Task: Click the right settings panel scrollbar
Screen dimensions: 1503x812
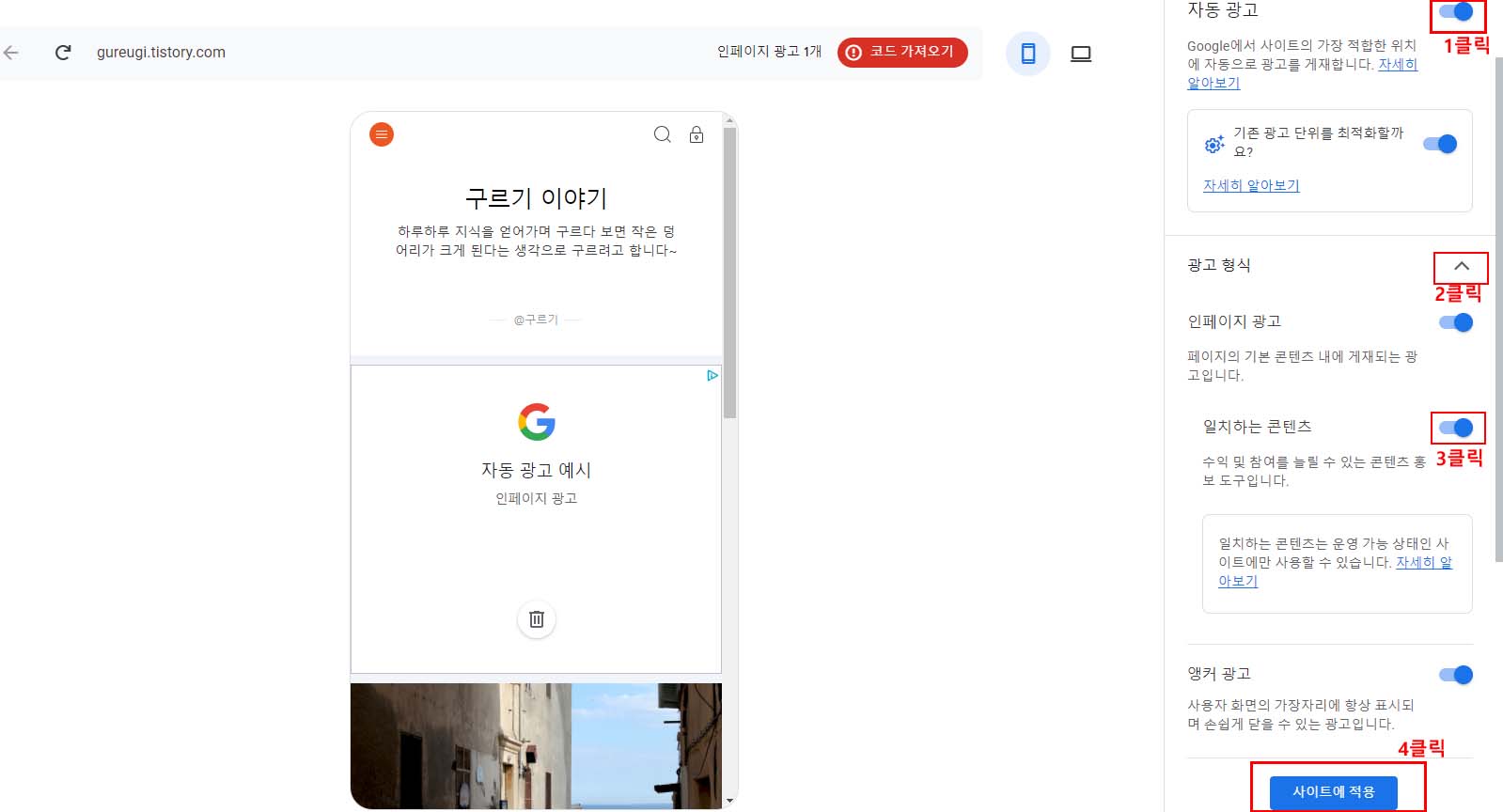Action: click(1498, 310)
